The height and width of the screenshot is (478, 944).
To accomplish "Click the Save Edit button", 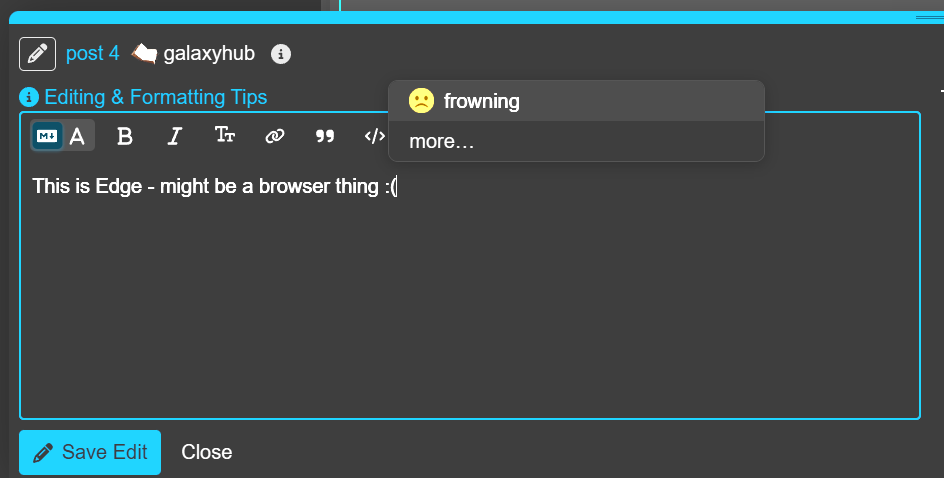I will [90, 452].
